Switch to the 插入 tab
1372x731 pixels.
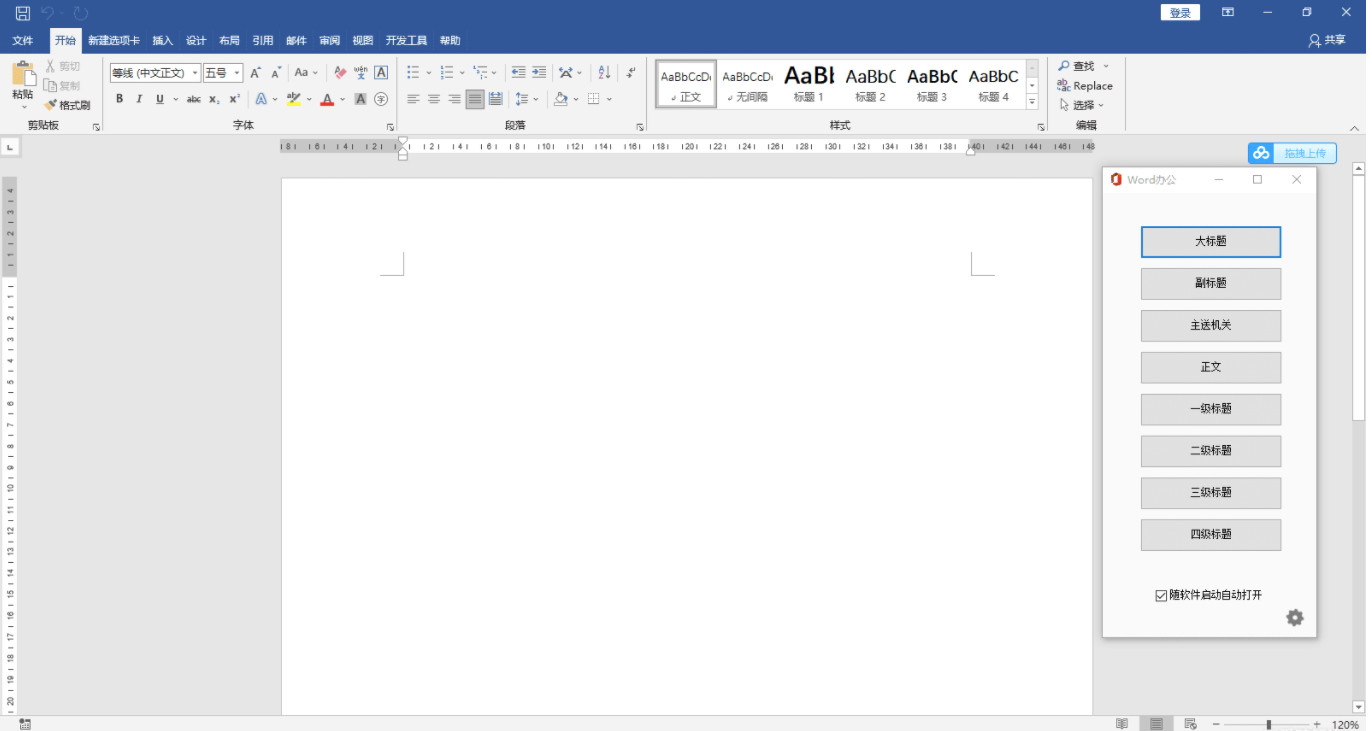click(163, 41)
